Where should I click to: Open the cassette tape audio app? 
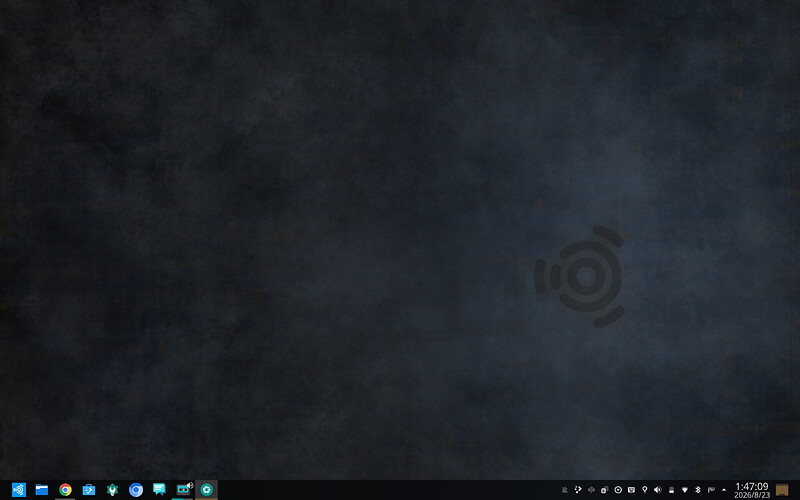183,490
